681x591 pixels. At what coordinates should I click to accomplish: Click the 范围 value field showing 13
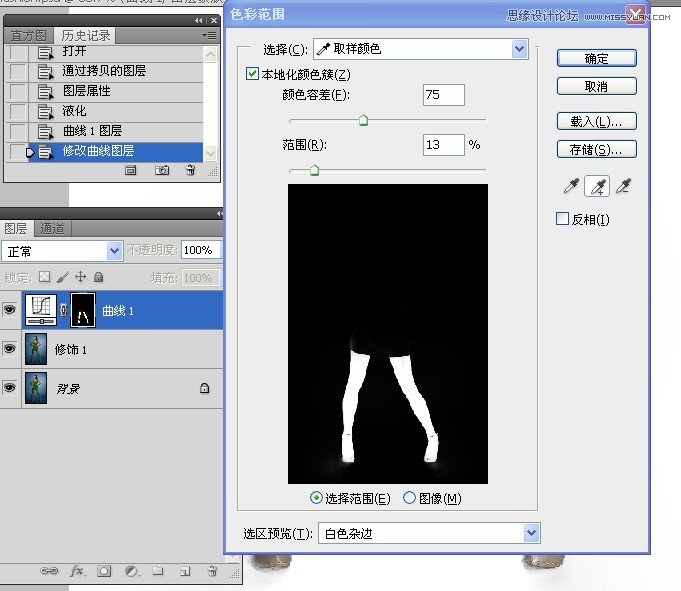click(443, 145)
